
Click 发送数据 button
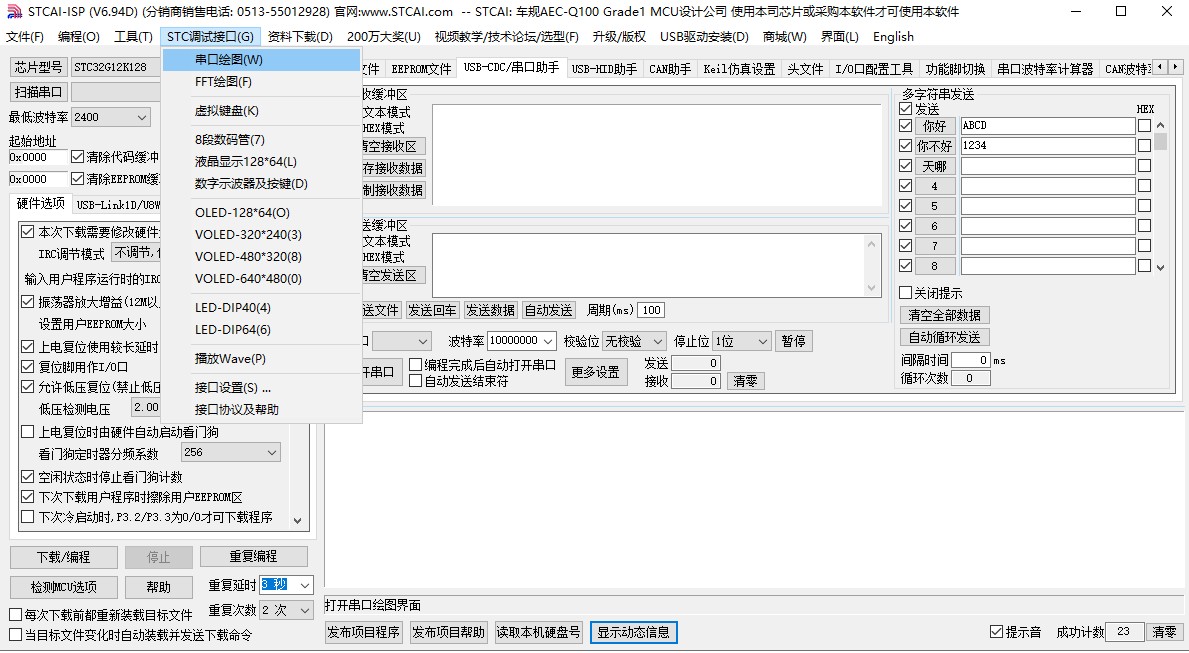point(490,310)
